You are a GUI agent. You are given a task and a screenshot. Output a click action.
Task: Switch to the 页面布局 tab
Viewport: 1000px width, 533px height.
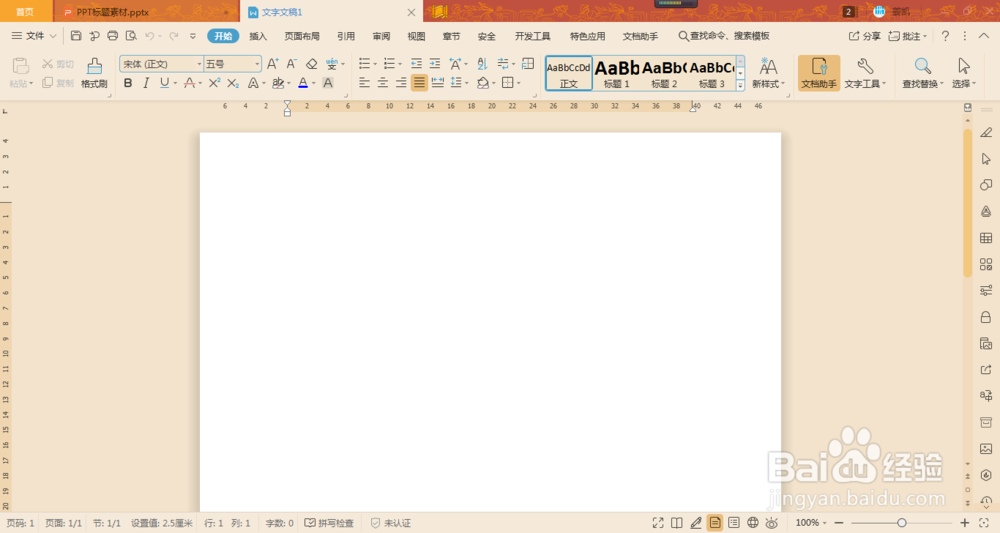click(302, 36)
